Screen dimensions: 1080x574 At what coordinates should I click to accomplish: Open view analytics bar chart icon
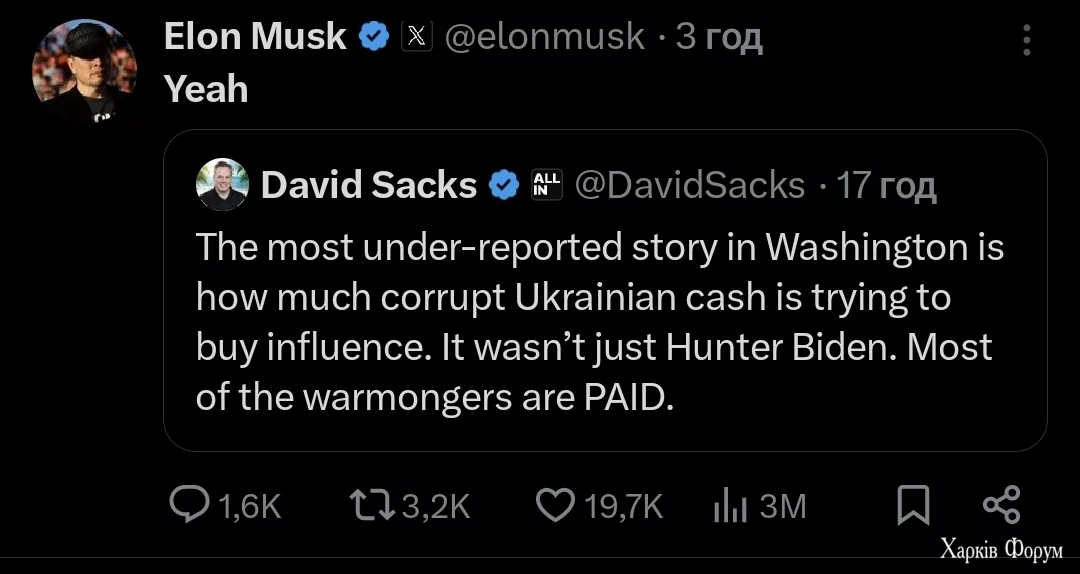coord(731,506)
